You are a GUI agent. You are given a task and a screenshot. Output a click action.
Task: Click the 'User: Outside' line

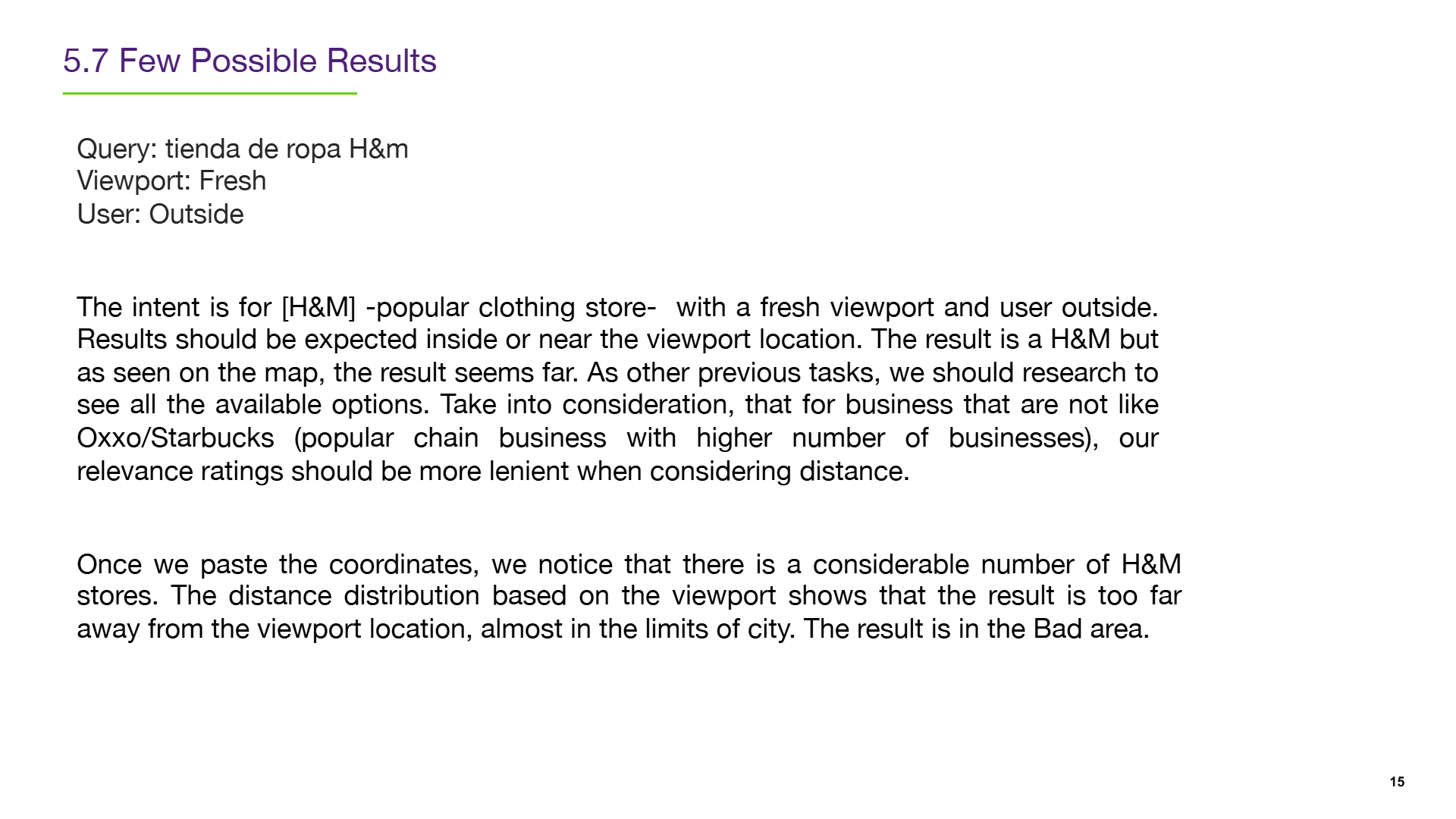(160, 215)
